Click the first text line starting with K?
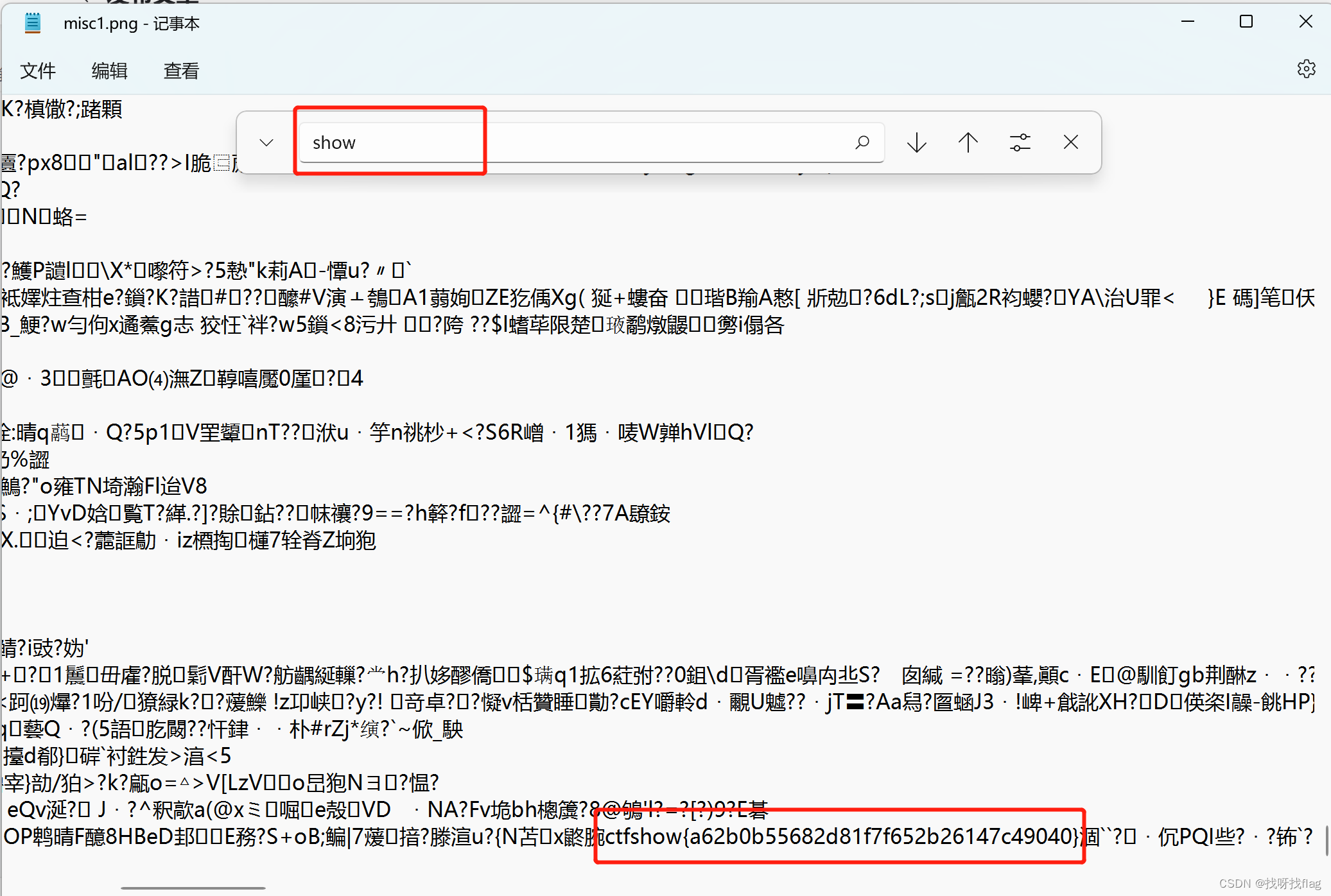1331x896 pixels. [x=62, y=109]
